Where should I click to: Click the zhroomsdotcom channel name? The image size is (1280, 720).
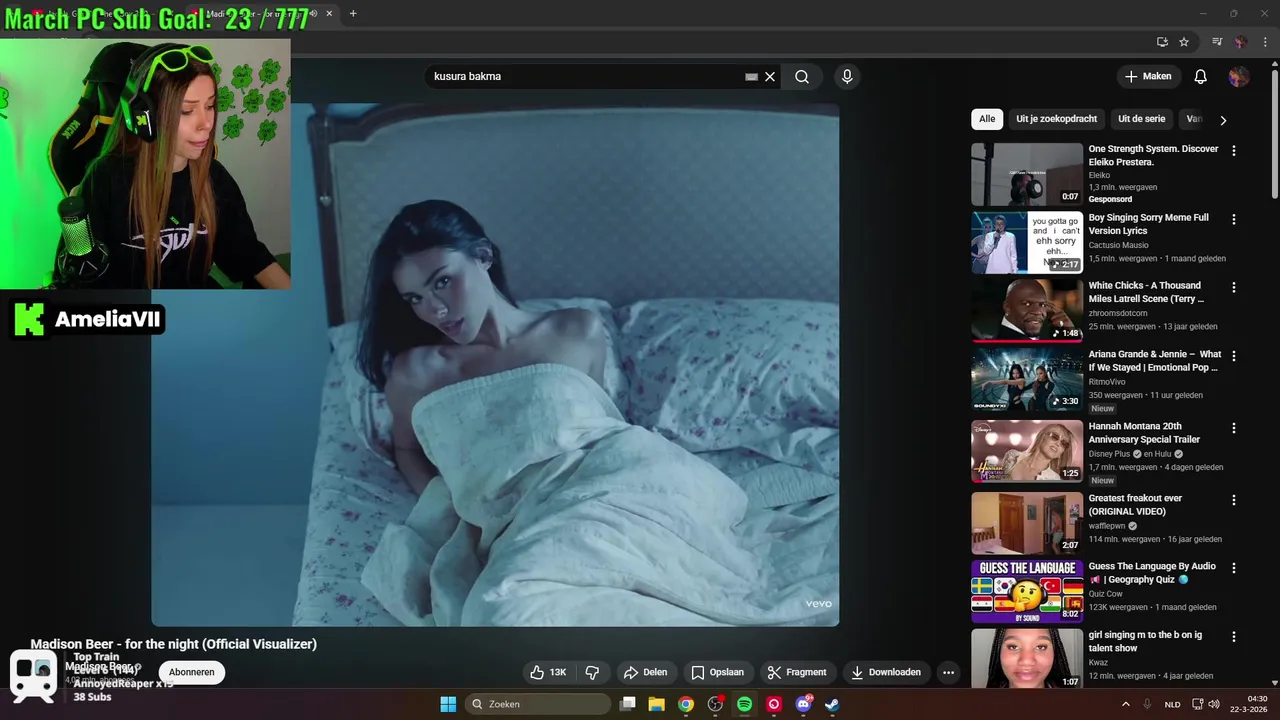[x=1118, y=313]
